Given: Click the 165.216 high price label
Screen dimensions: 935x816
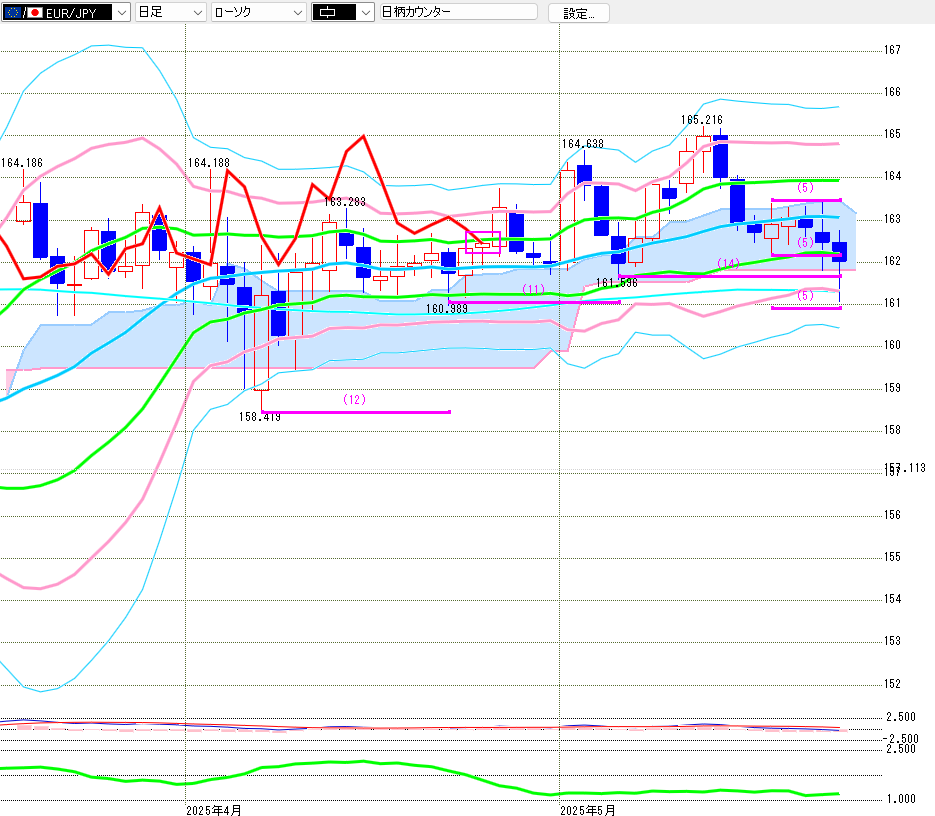Looking at the screenshot, I should (701, 120).
